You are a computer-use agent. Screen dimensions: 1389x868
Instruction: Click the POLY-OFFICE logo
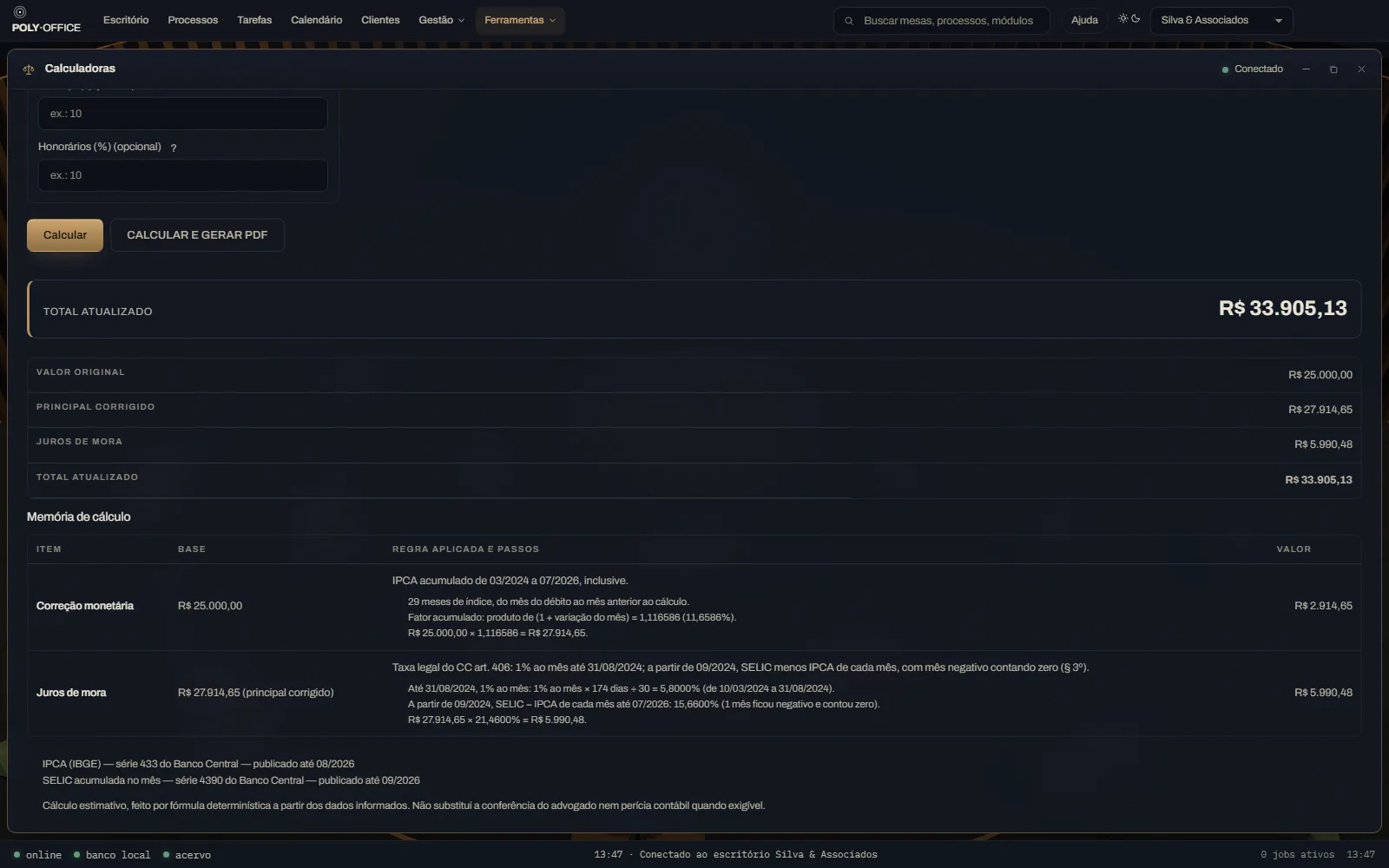(46, 20)
